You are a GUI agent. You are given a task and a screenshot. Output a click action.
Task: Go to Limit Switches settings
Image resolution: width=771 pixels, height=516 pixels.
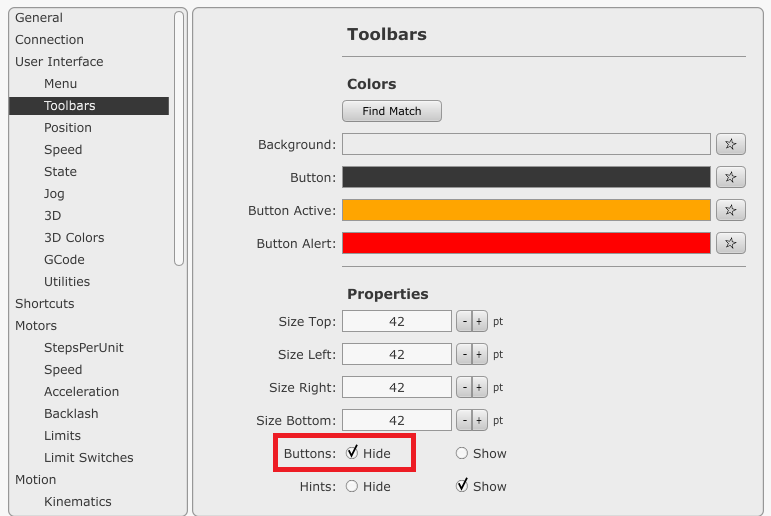coord(88,457)
